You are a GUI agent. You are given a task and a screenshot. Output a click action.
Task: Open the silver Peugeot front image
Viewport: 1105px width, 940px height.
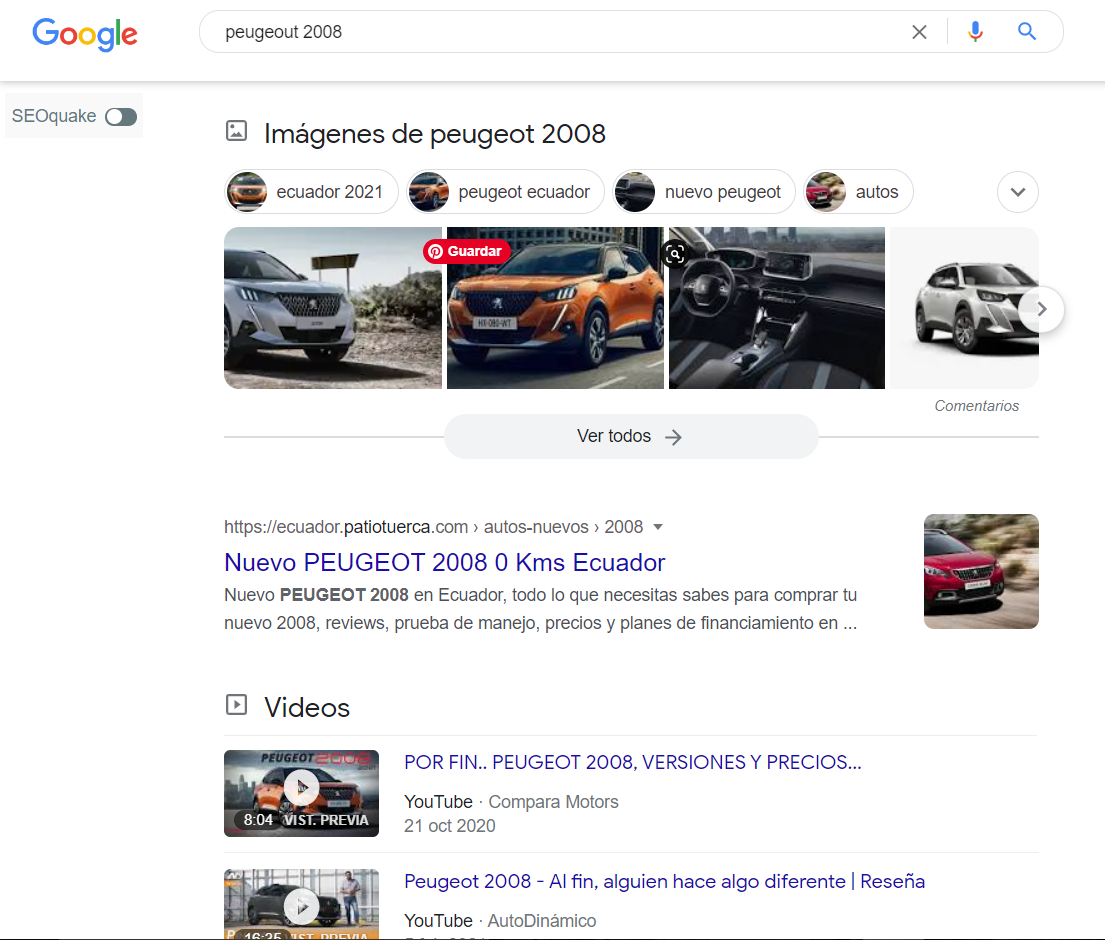(333, 308)
